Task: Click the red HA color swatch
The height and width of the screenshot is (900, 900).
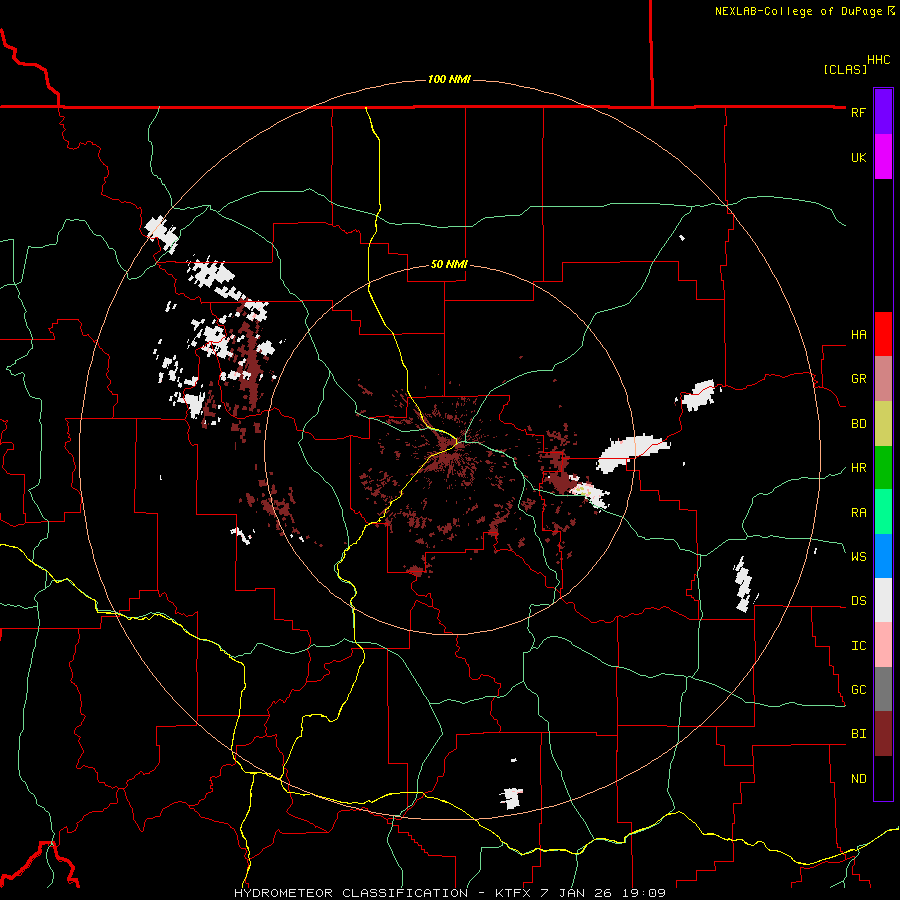Action: tap(883, 334)
